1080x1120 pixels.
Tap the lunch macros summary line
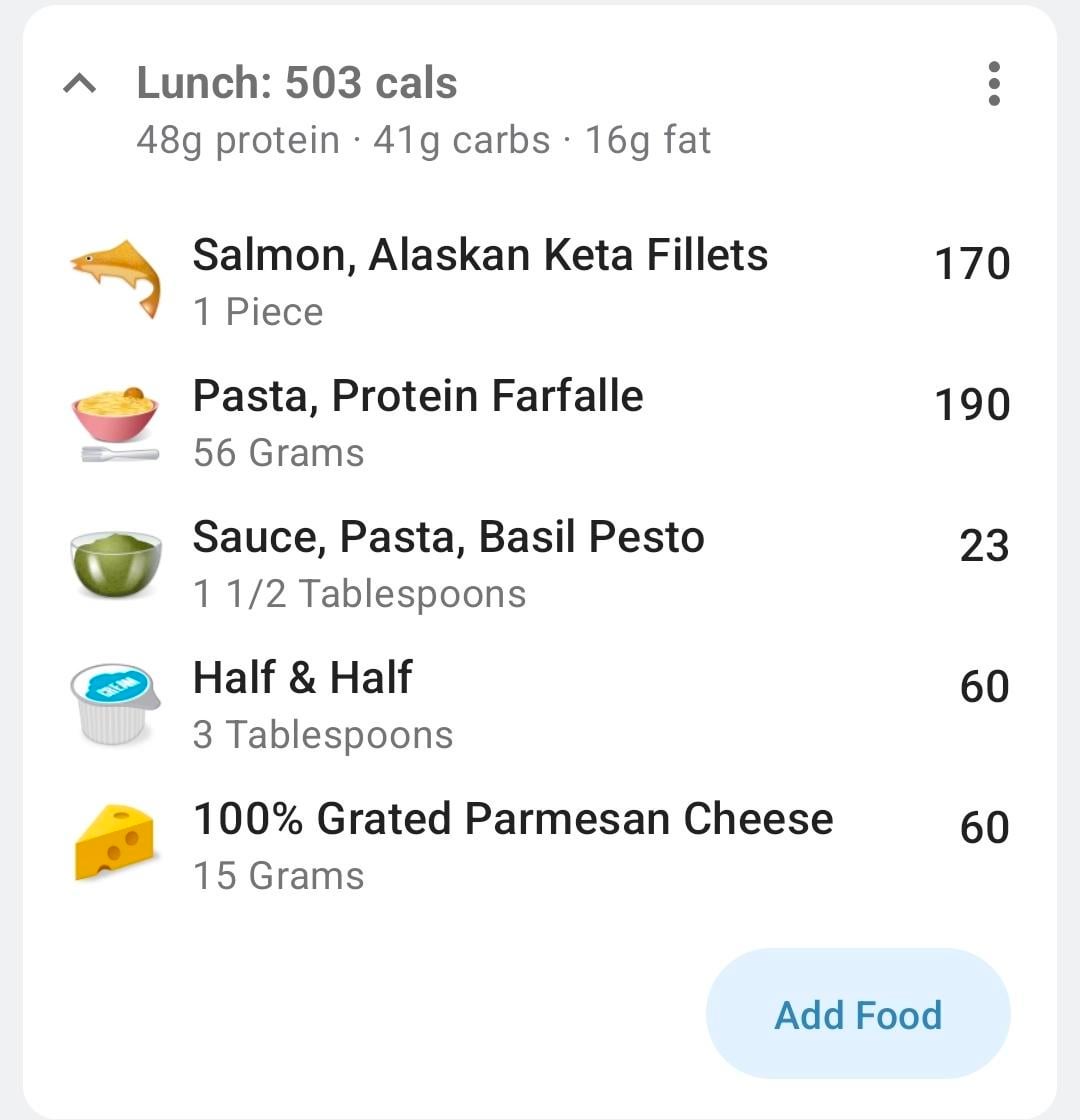pyautogui.click(x=423, y=140)
